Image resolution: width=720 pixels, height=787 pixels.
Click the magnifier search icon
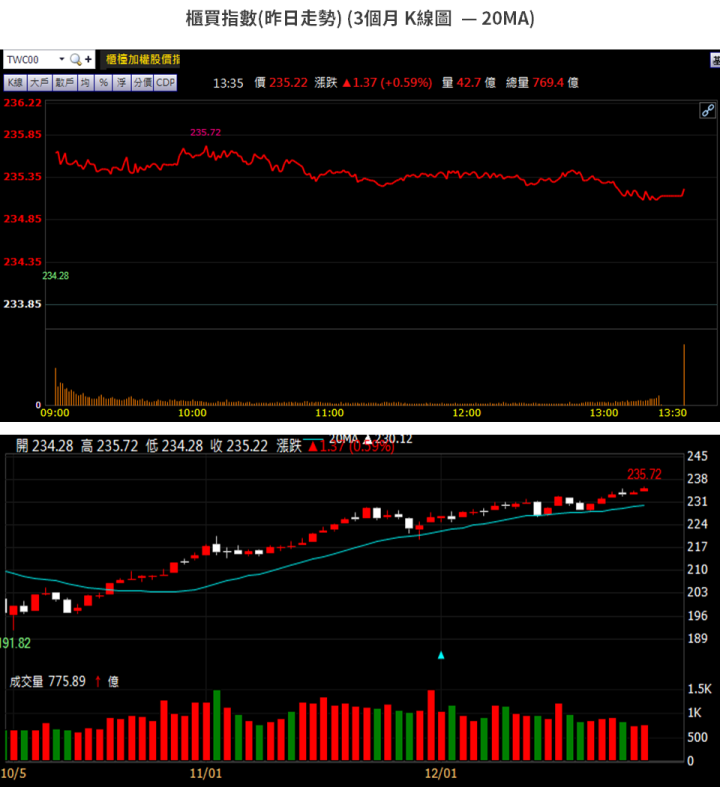click(76, 59)
